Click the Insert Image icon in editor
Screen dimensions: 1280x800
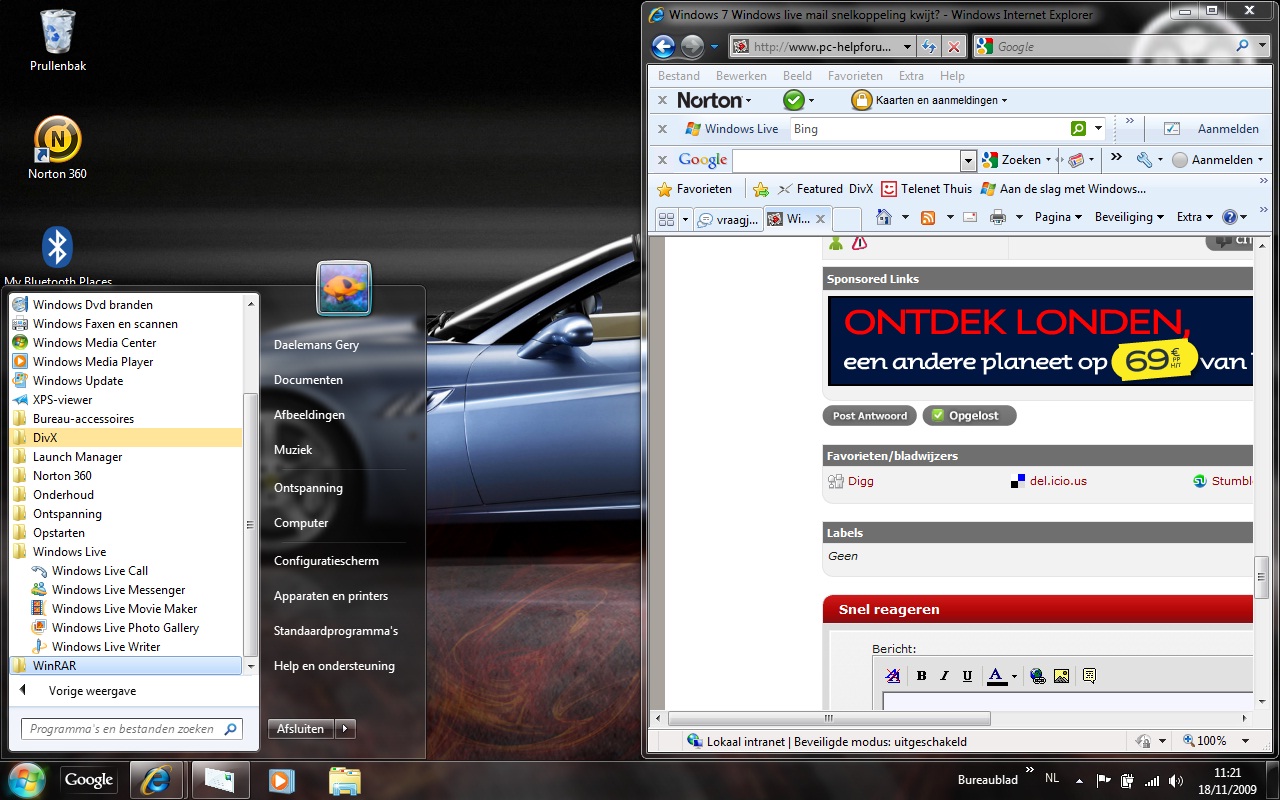click(1061, 676)
